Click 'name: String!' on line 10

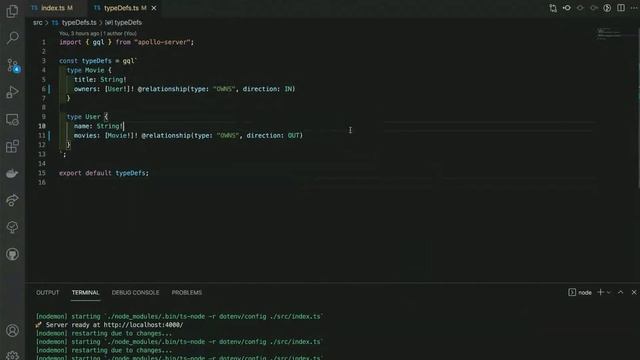point(98,126)
